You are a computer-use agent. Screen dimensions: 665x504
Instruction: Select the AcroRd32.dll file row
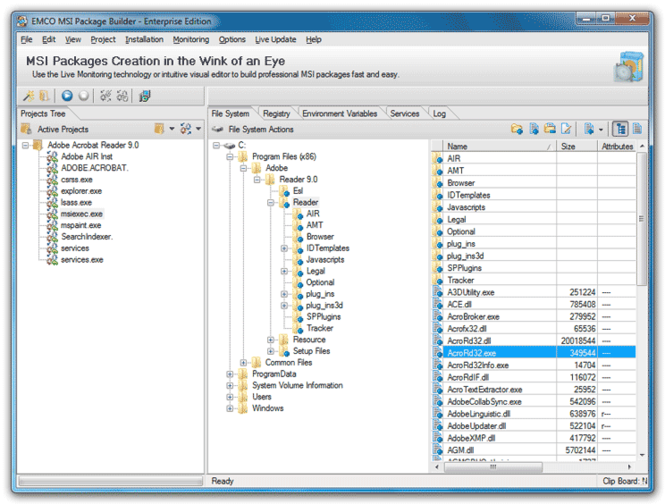coord(534,341)
